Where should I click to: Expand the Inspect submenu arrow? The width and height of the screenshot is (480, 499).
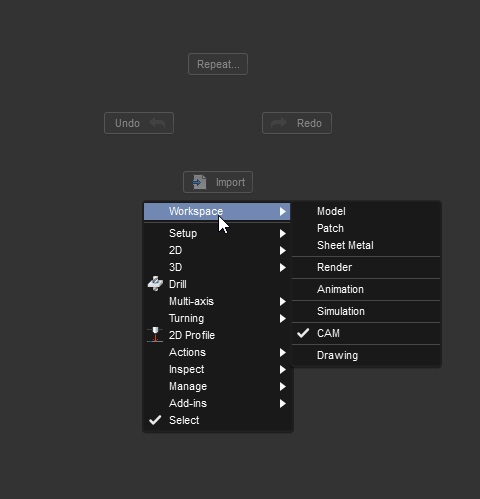tap(283, 369)
